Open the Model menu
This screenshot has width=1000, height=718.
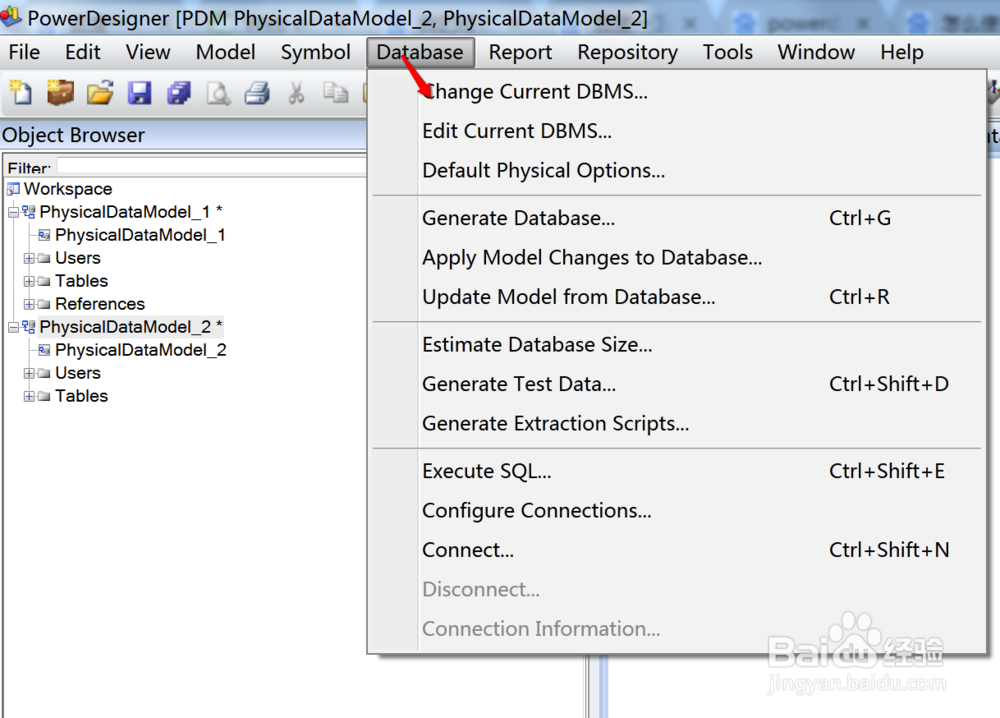click(226, 52)
